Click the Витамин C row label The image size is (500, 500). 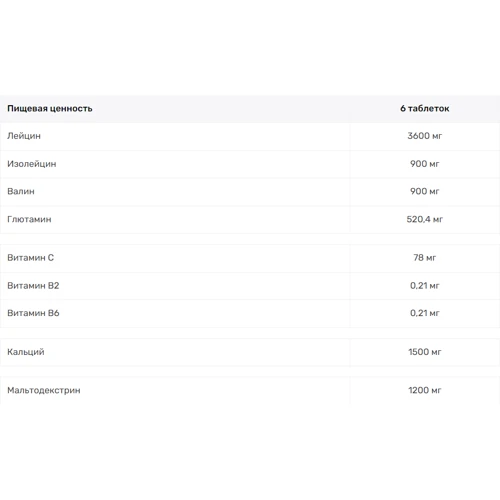click(x=30, y=258)
